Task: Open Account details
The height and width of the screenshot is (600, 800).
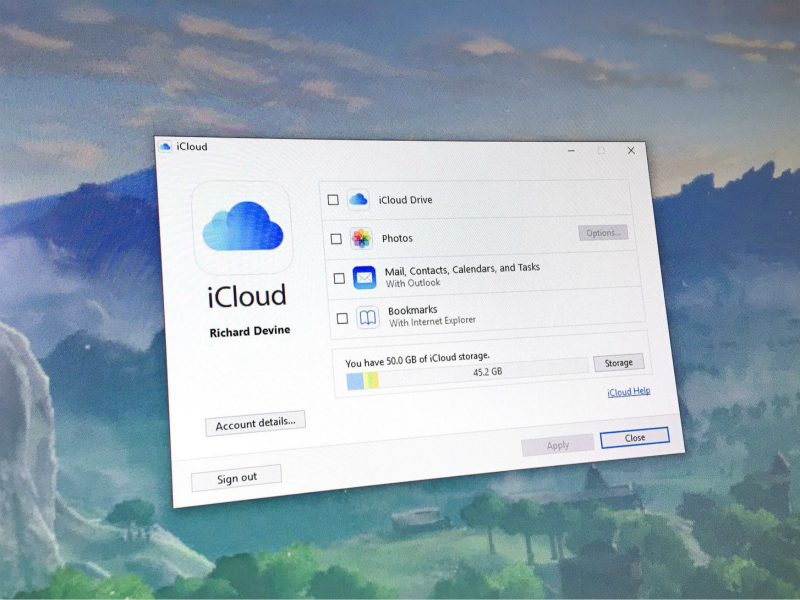Action: [x=255, y=423]
